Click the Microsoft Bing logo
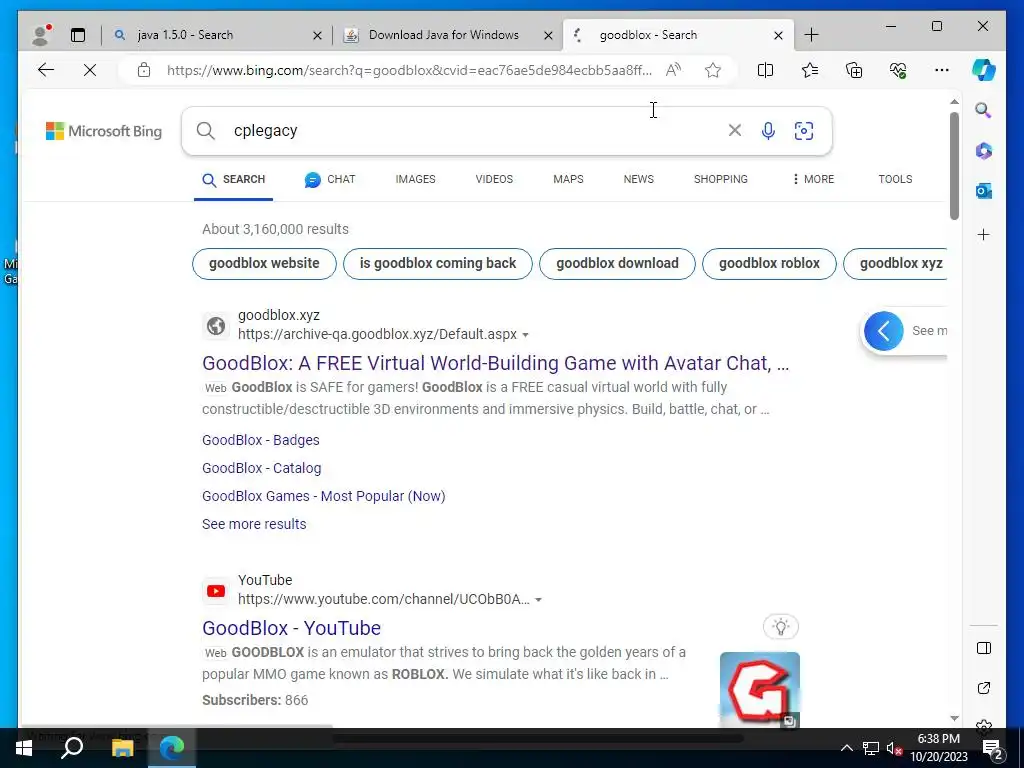 pos(104,131)
